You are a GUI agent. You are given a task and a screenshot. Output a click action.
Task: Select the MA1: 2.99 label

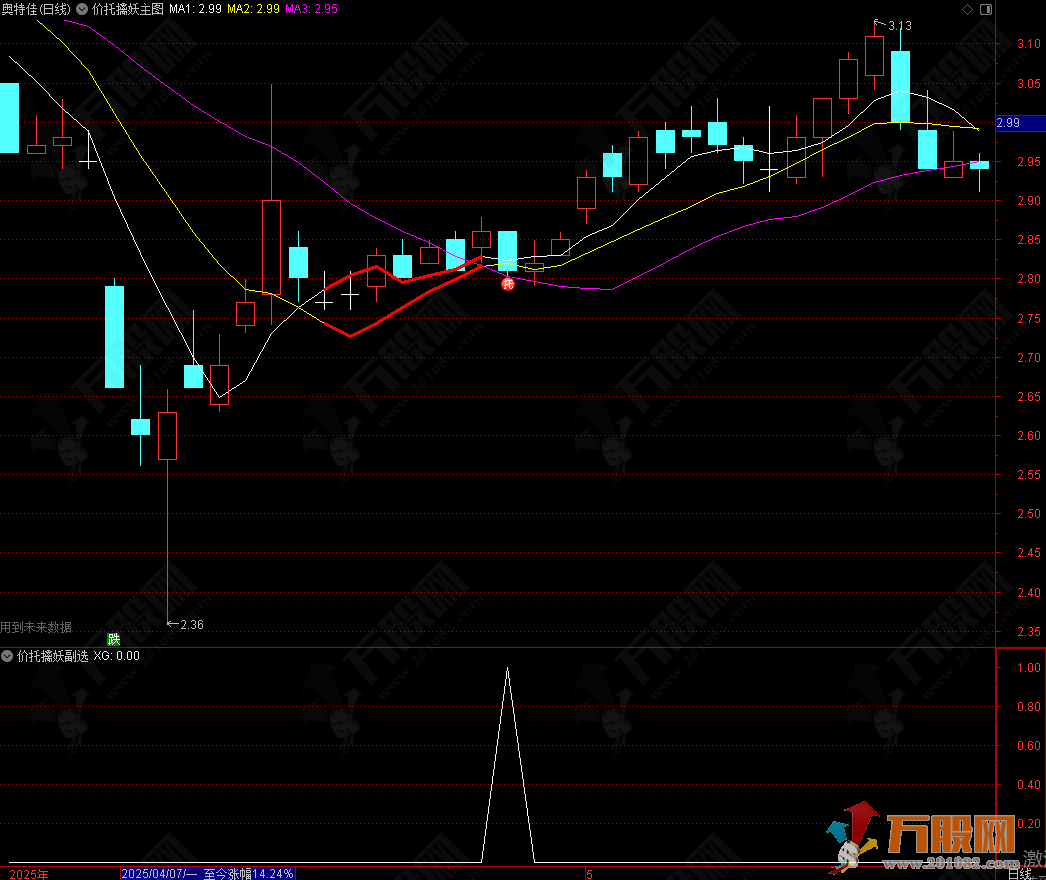(x=194, y=9)
